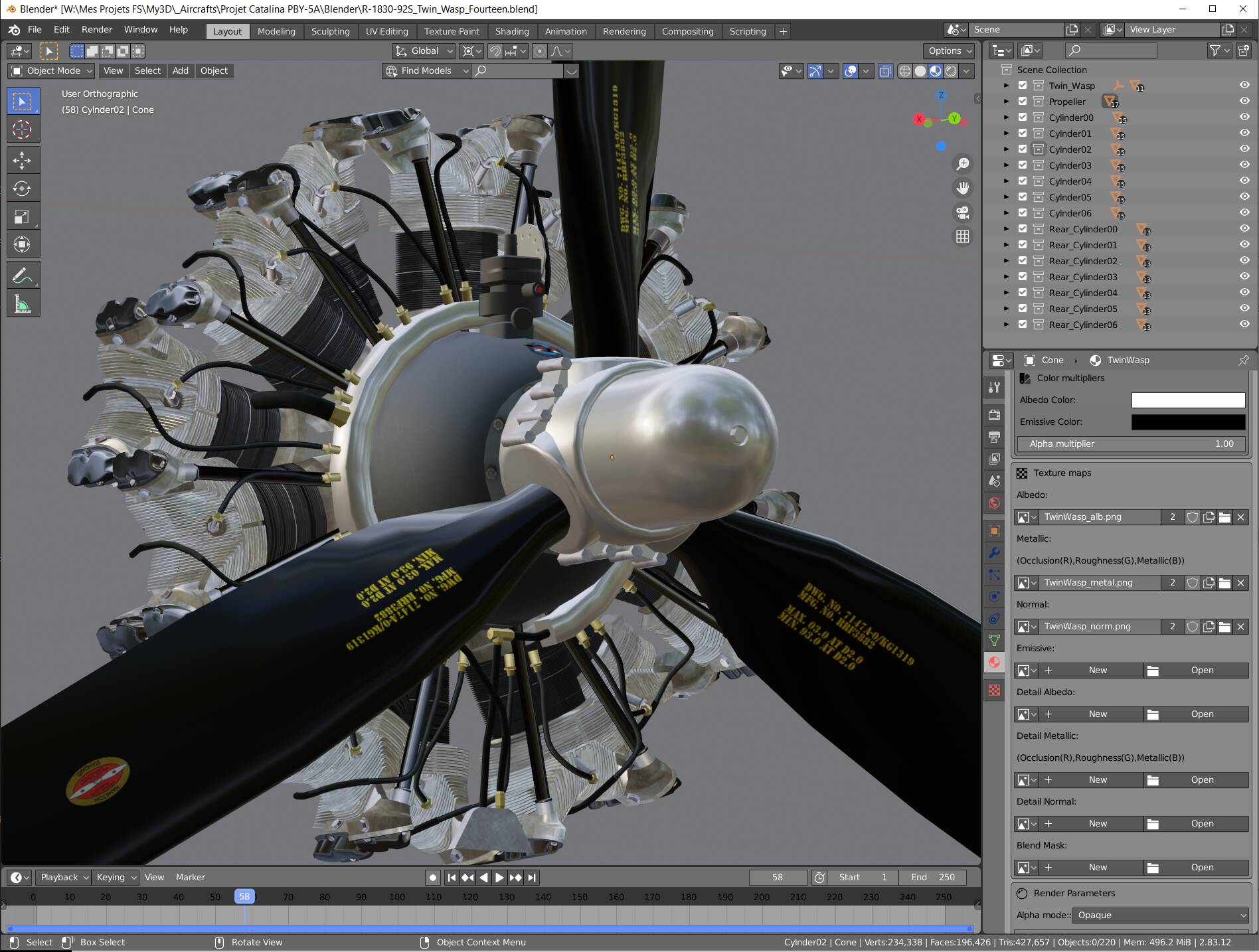Expand the Twin_Wasp collection tree

[1006, 86]
